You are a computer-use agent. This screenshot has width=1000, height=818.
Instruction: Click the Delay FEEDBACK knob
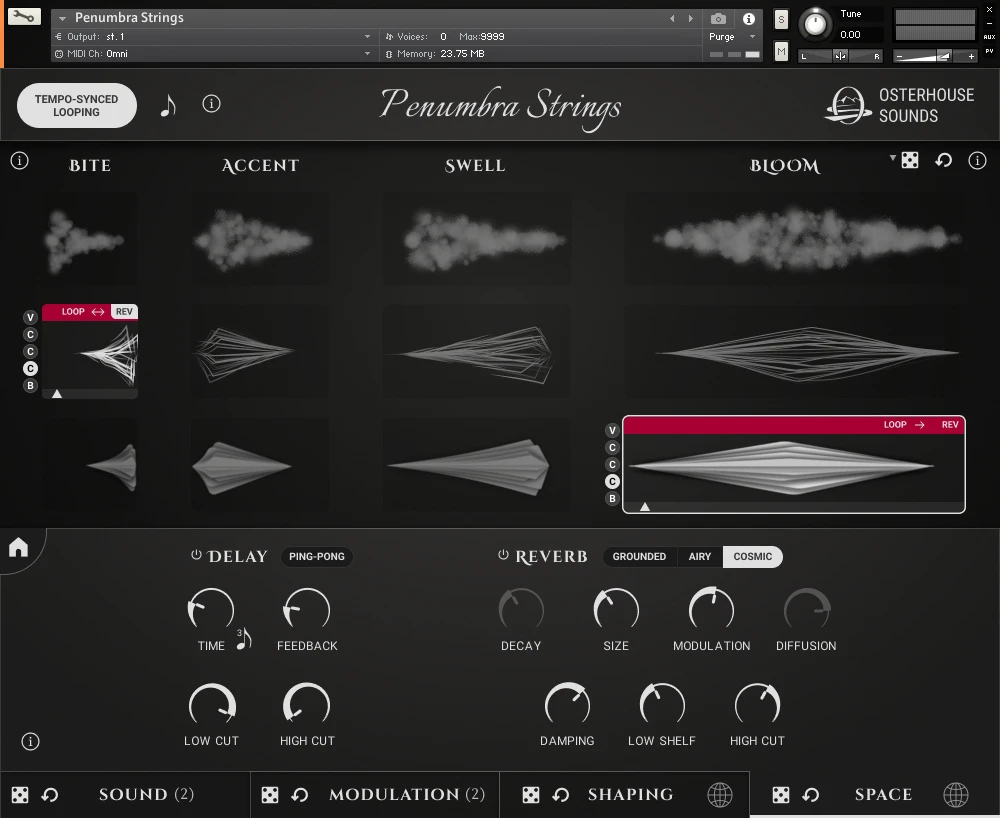307,610
